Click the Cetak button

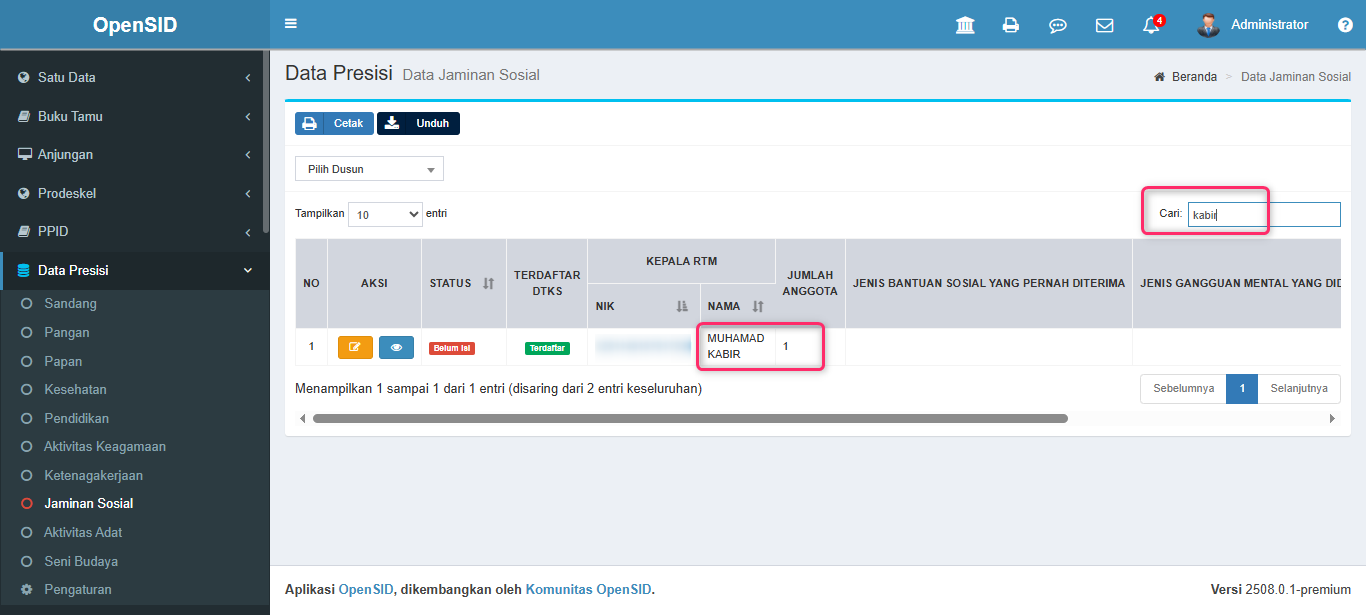(x=334, y=123)
